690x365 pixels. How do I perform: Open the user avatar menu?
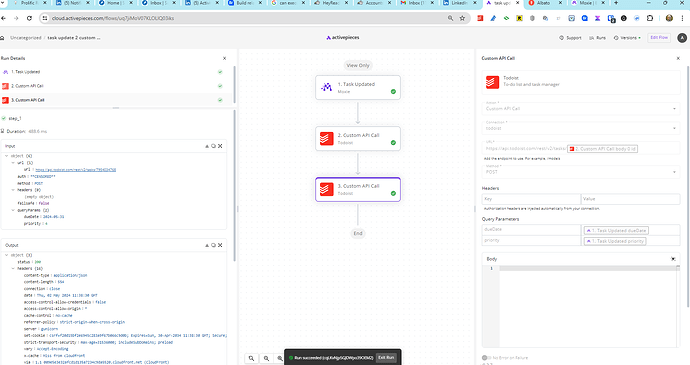click(x=682, y=38)
